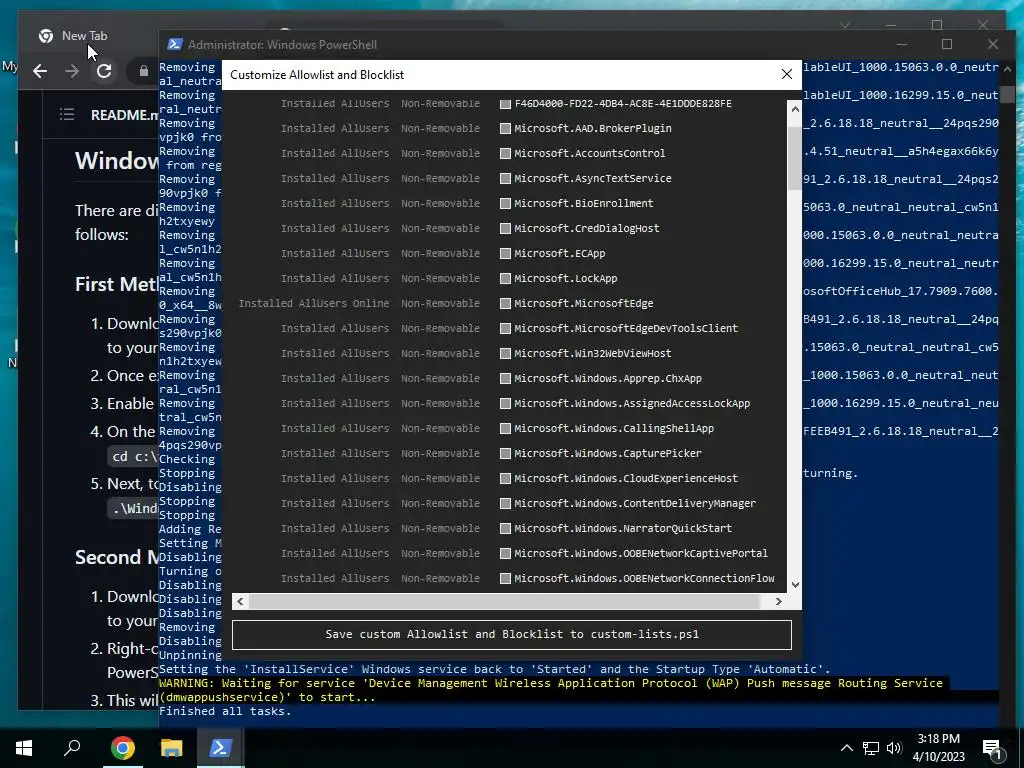The image size is (1024, 768).
Task: Click the horizontal scrollbar right arrow
Action: coord(778,601)
